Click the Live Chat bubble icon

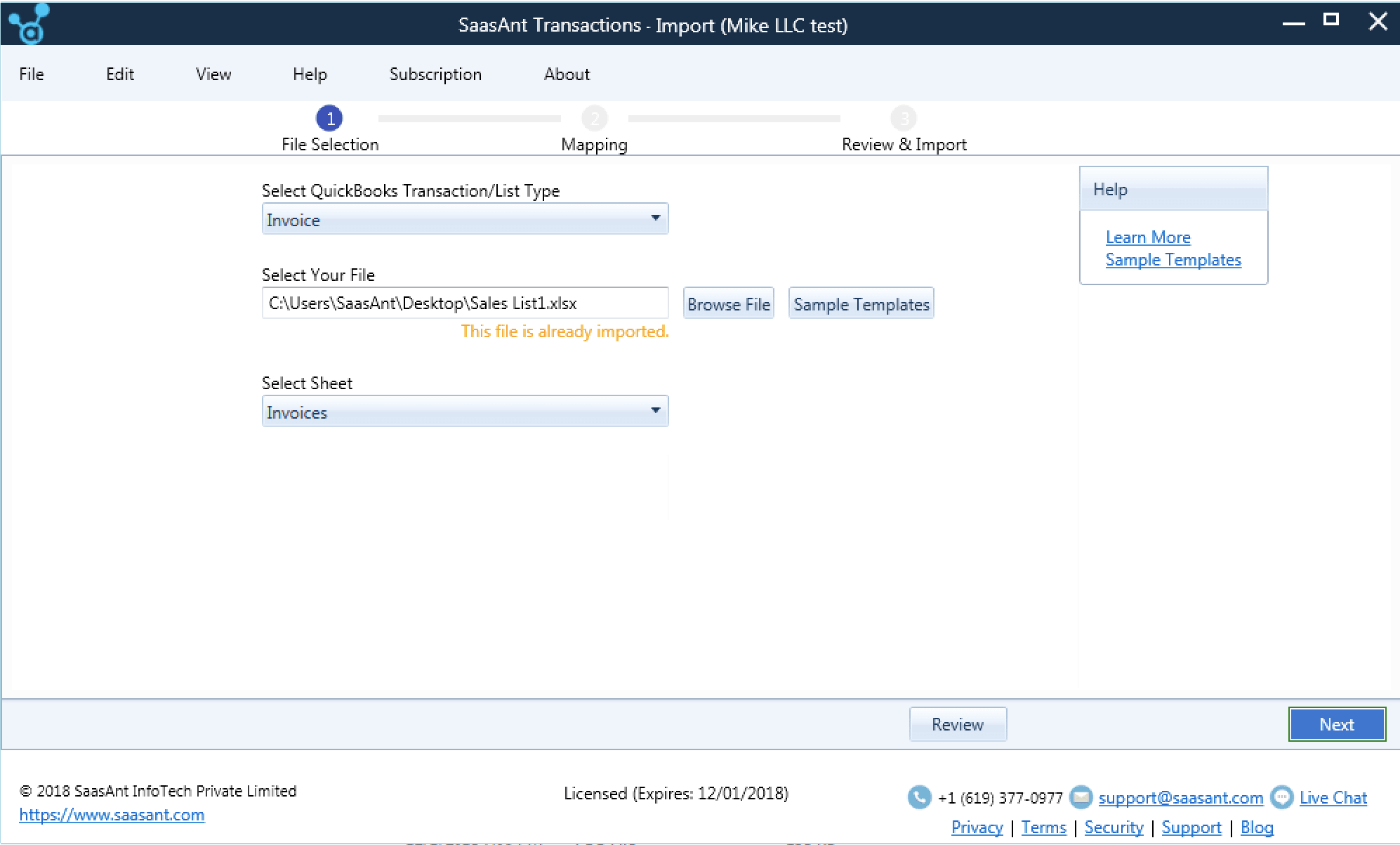[1282, 797]
